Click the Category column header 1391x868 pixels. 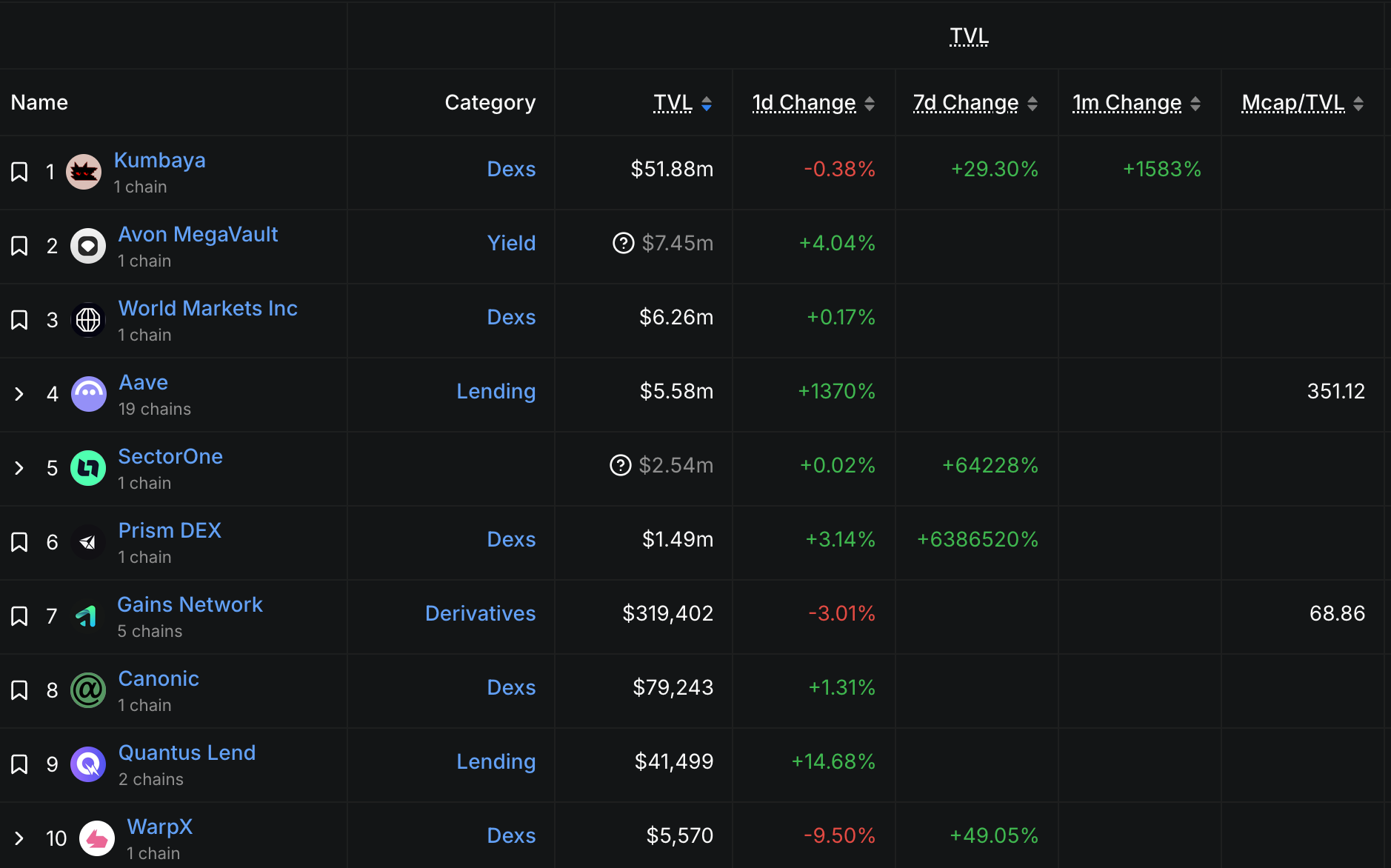(490, 102)
